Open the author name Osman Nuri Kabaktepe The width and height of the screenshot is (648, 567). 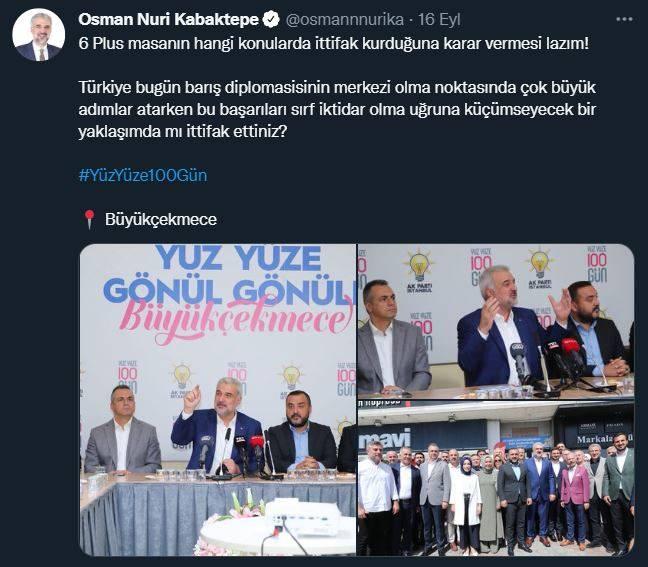pyautogui.click(x=169, y=19)
